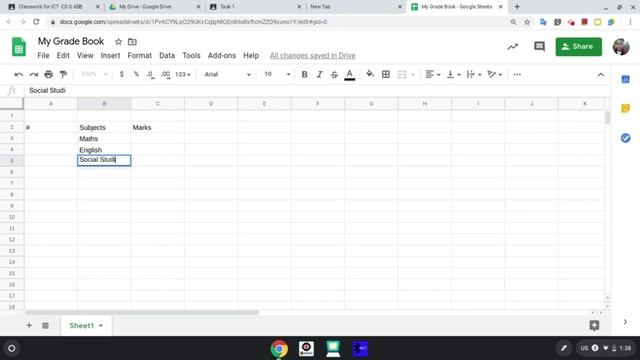Click All changes saved in Drive link
Viewport: 640px width, 360px height.
coord(313,56)
